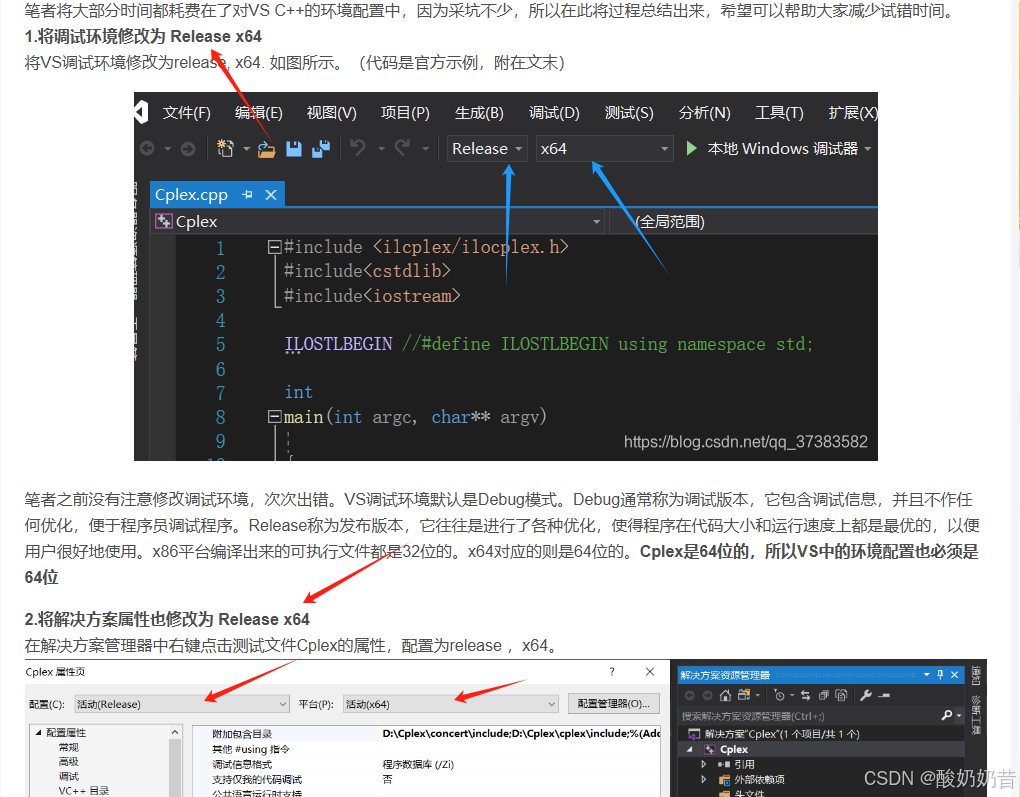Pin the Cplex.cpp tab with pin icon
The width and height of the screenshot is (1020, 797).
[x=247, y=195]
